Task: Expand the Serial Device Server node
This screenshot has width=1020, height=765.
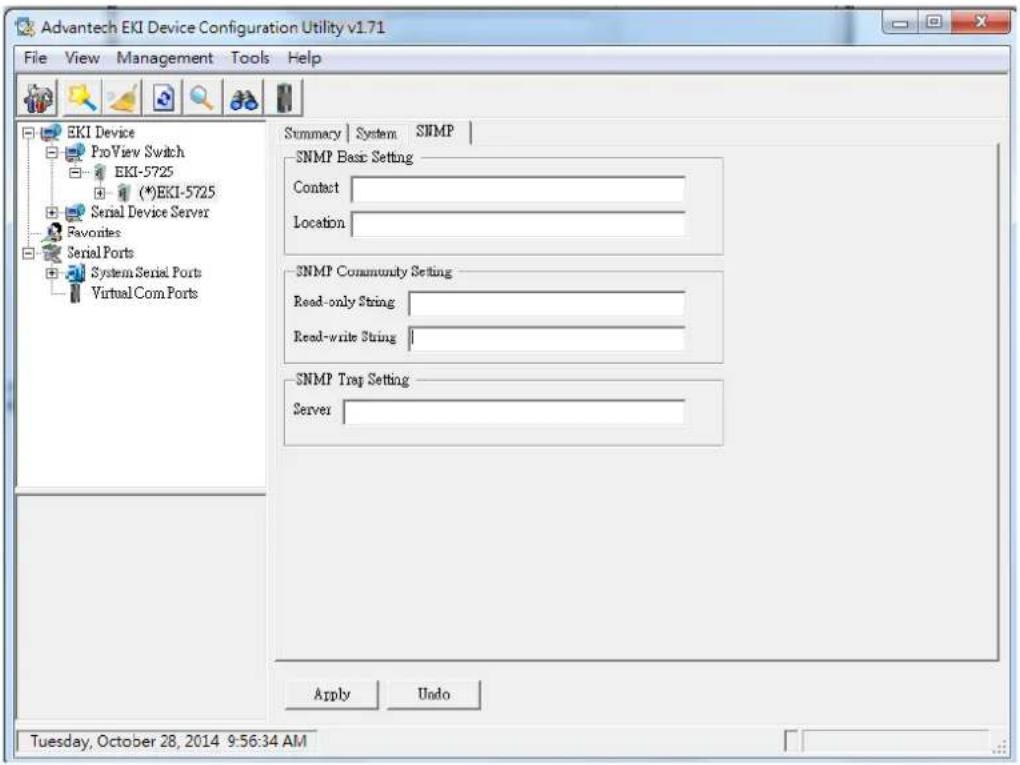Action: tap(52, 212)
